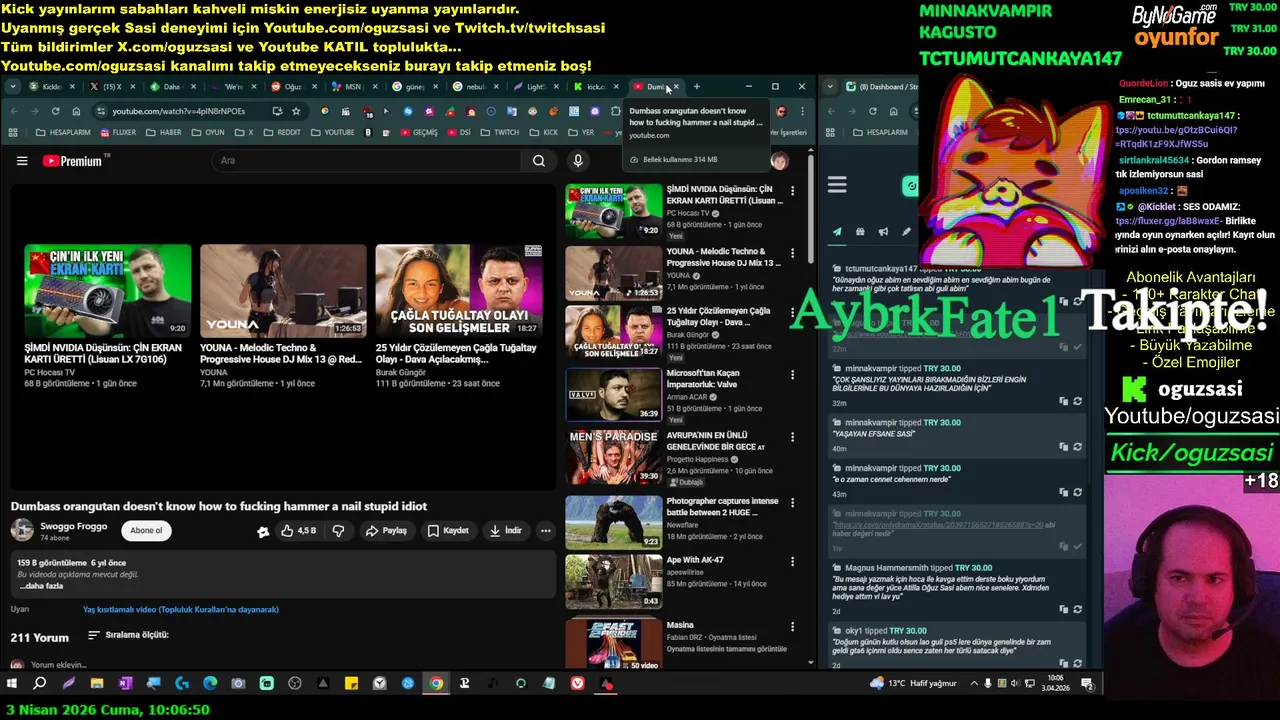The width and height of the screenshot is (1280, 720).
Task: Click the Paylaş share button
Action: pyautogui.click(x=386, y=531)
